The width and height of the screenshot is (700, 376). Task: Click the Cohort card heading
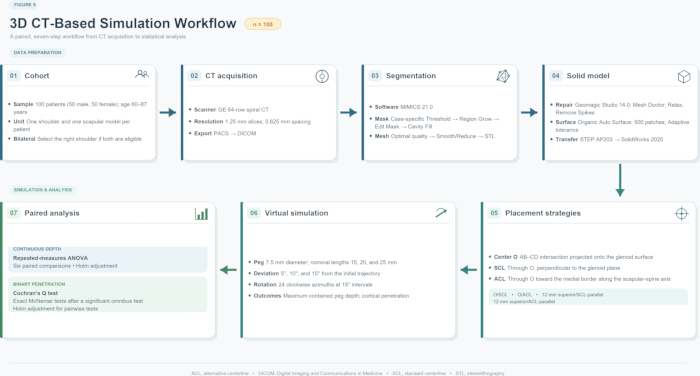click(x=37, y=76)
